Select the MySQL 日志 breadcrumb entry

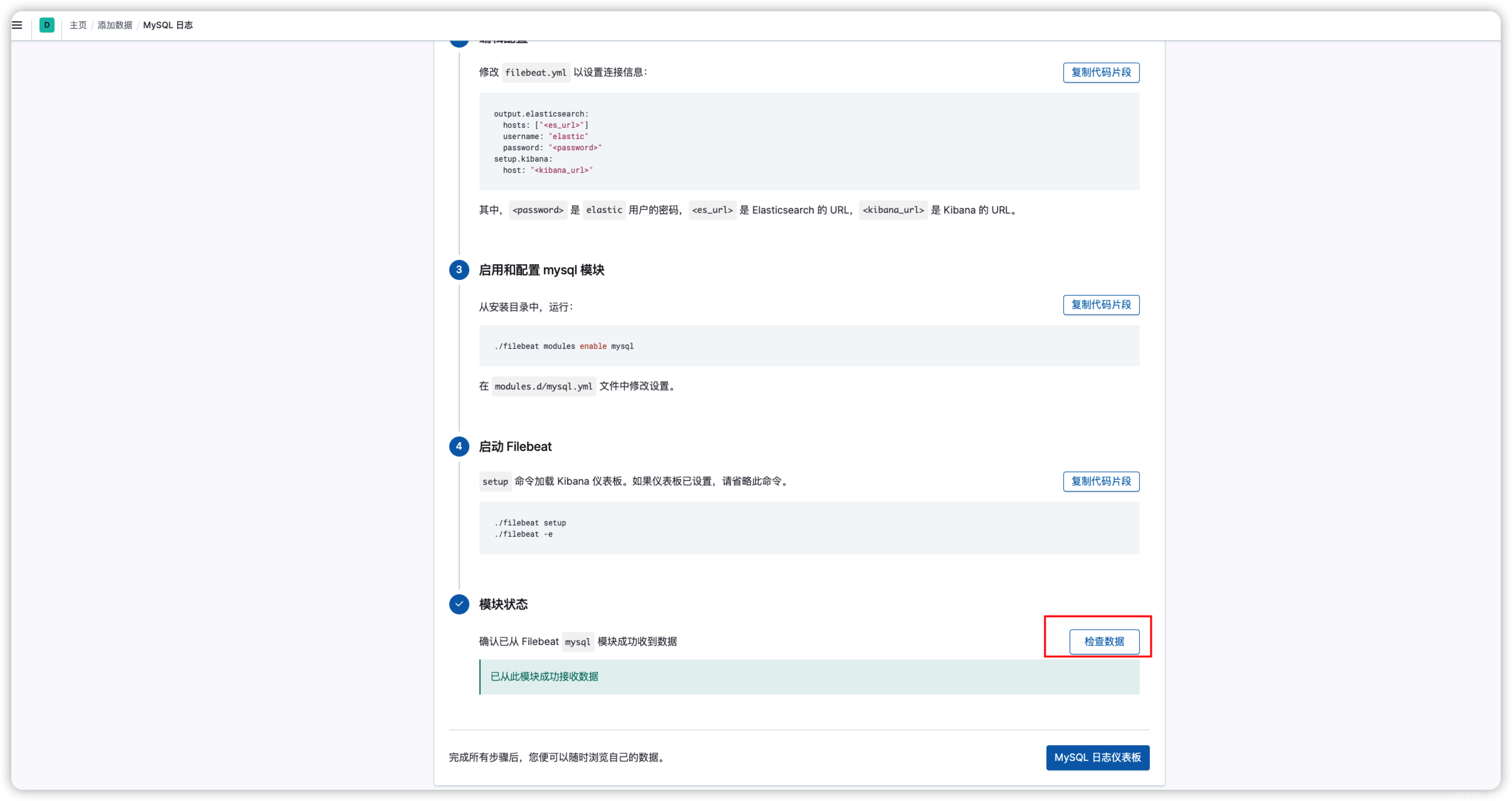tap(168, 25)
